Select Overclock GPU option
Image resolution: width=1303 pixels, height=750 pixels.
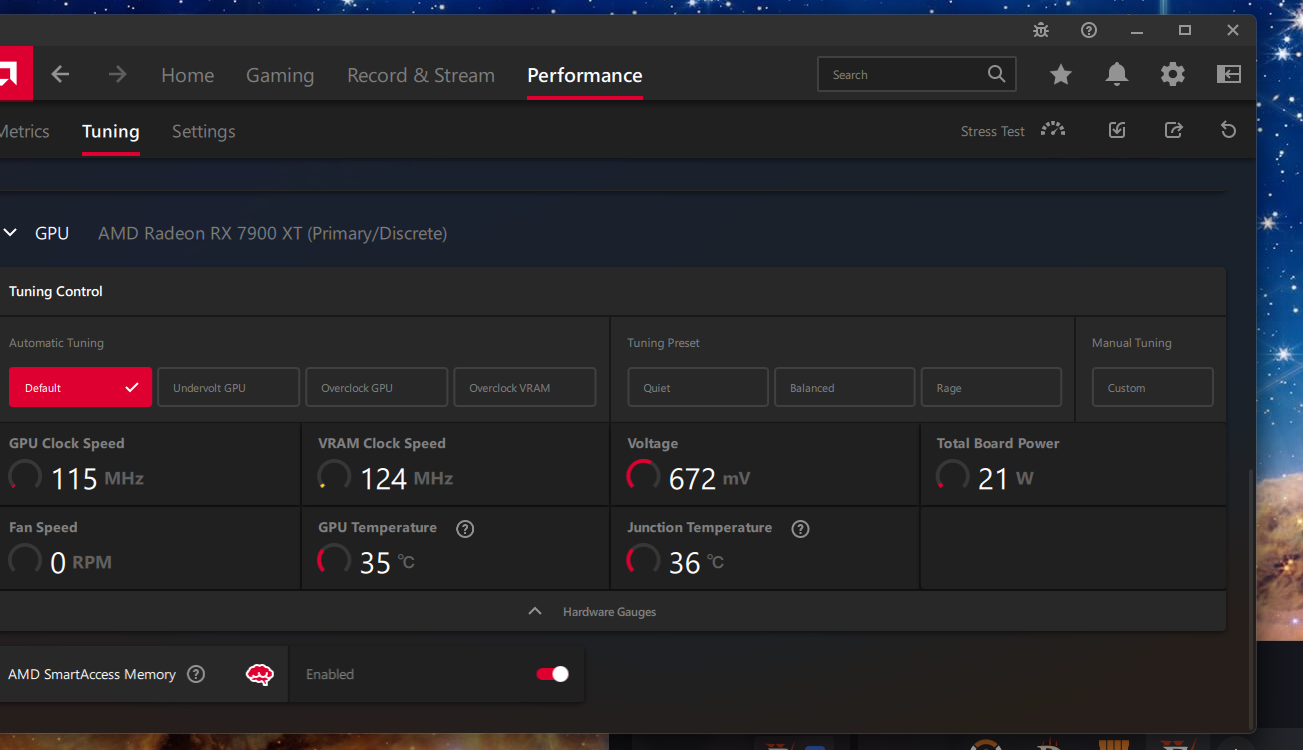tap(376, 387)
